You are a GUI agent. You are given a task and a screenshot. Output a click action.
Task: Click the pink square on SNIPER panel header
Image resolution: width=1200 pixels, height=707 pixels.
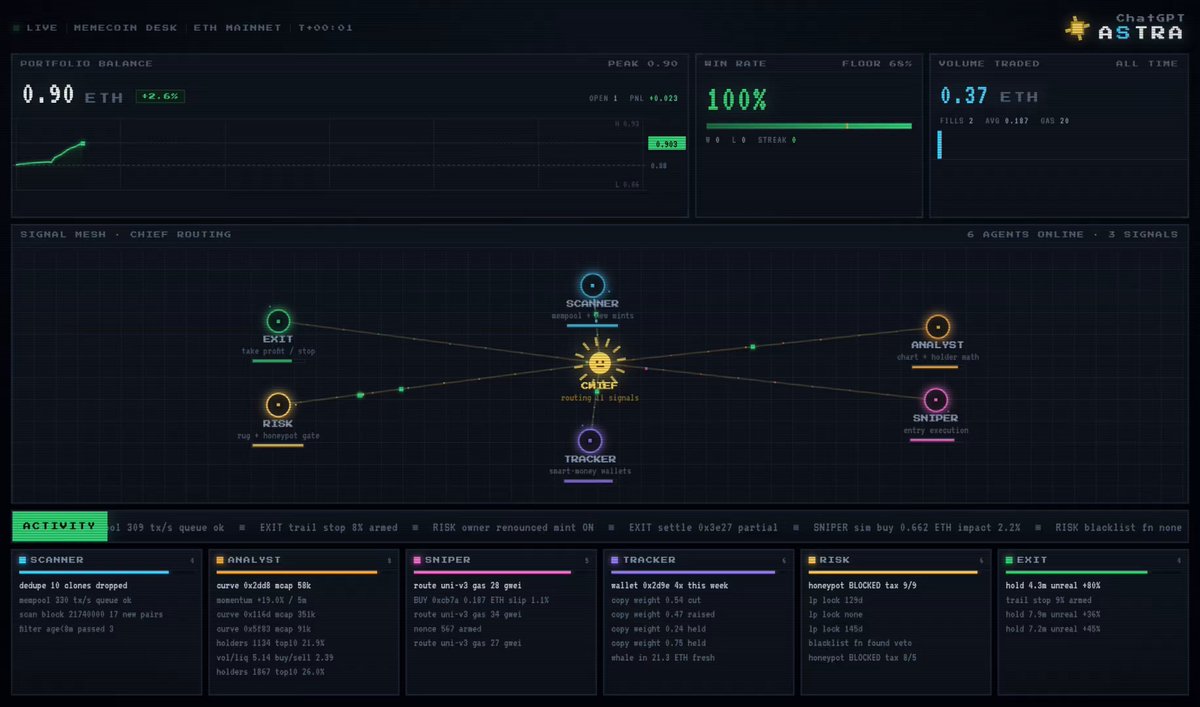pyautogui.click(x=417, y=560)
